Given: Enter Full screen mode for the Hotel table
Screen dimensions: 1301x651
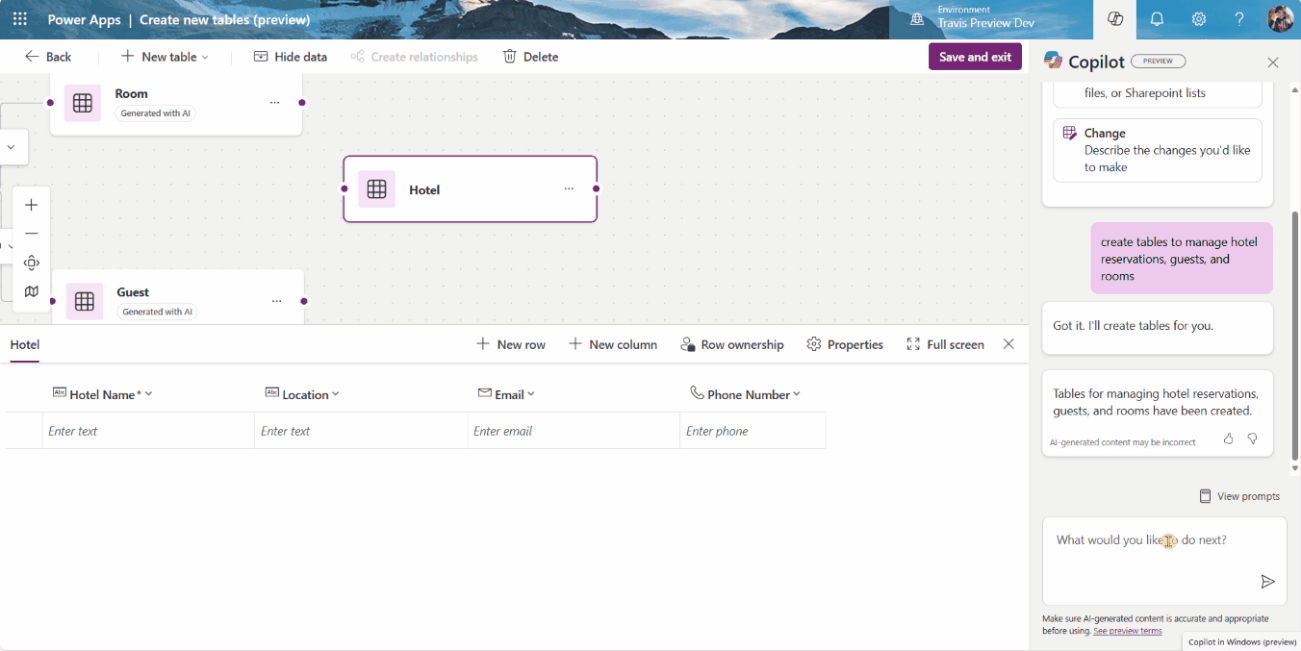Looking at the screenshot, I should coord(945,344).
